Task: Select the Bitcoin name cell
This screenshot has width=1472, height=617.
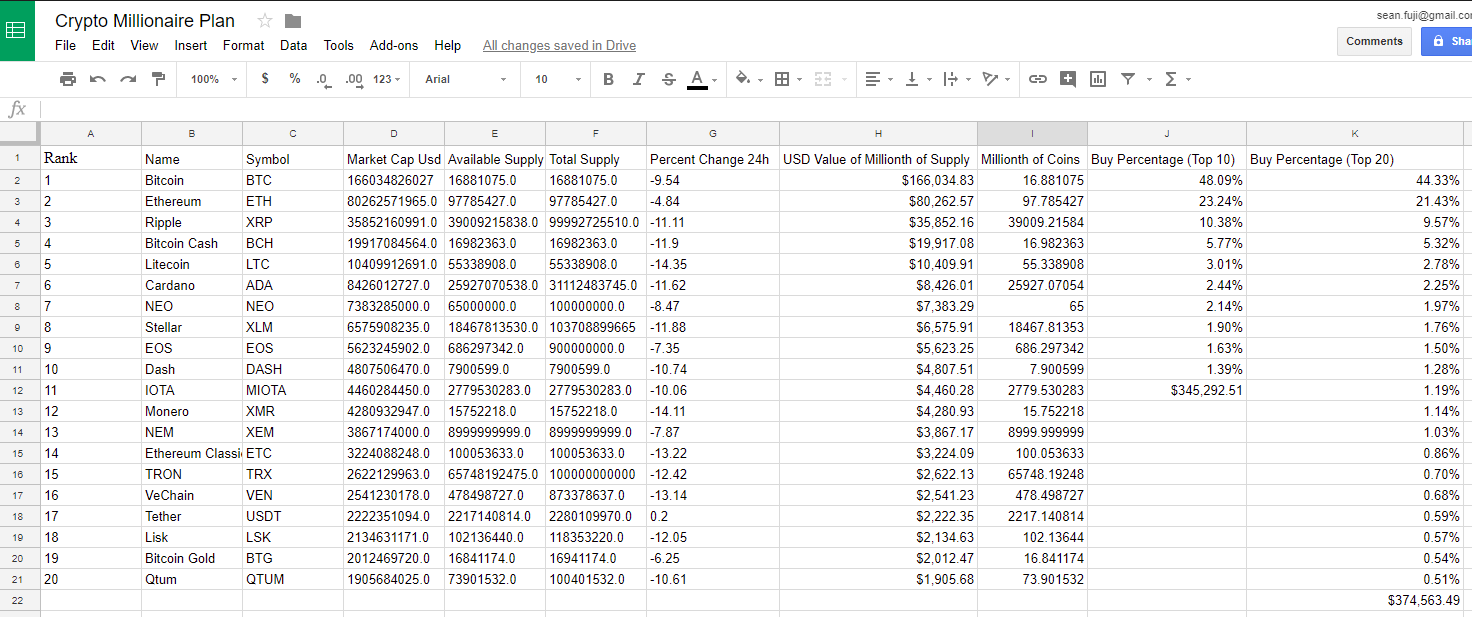Action: (x=192, y=180)
